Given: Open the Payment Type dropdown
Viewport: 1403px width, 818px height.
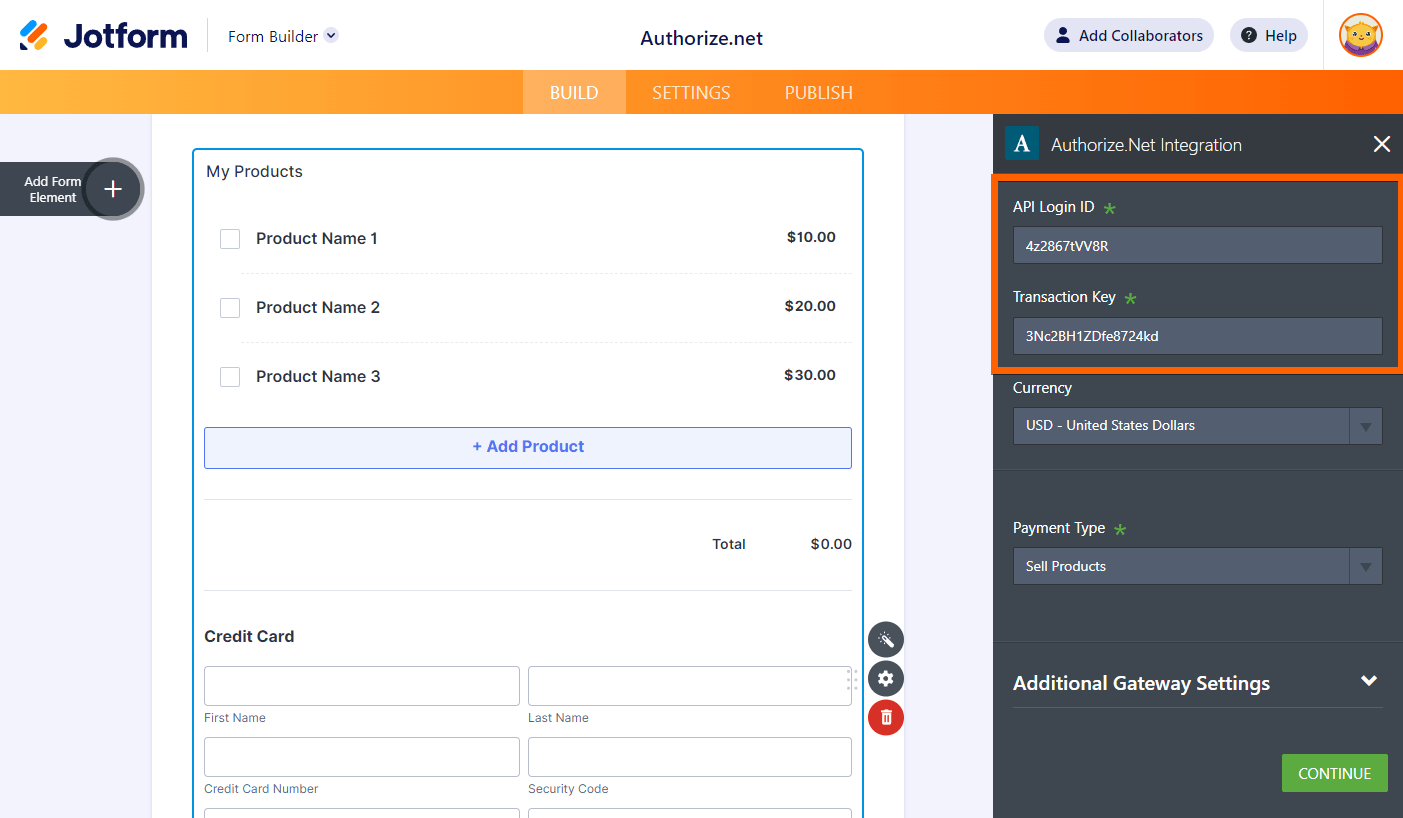Looking at the screenshot, I should pos(1197,566).
